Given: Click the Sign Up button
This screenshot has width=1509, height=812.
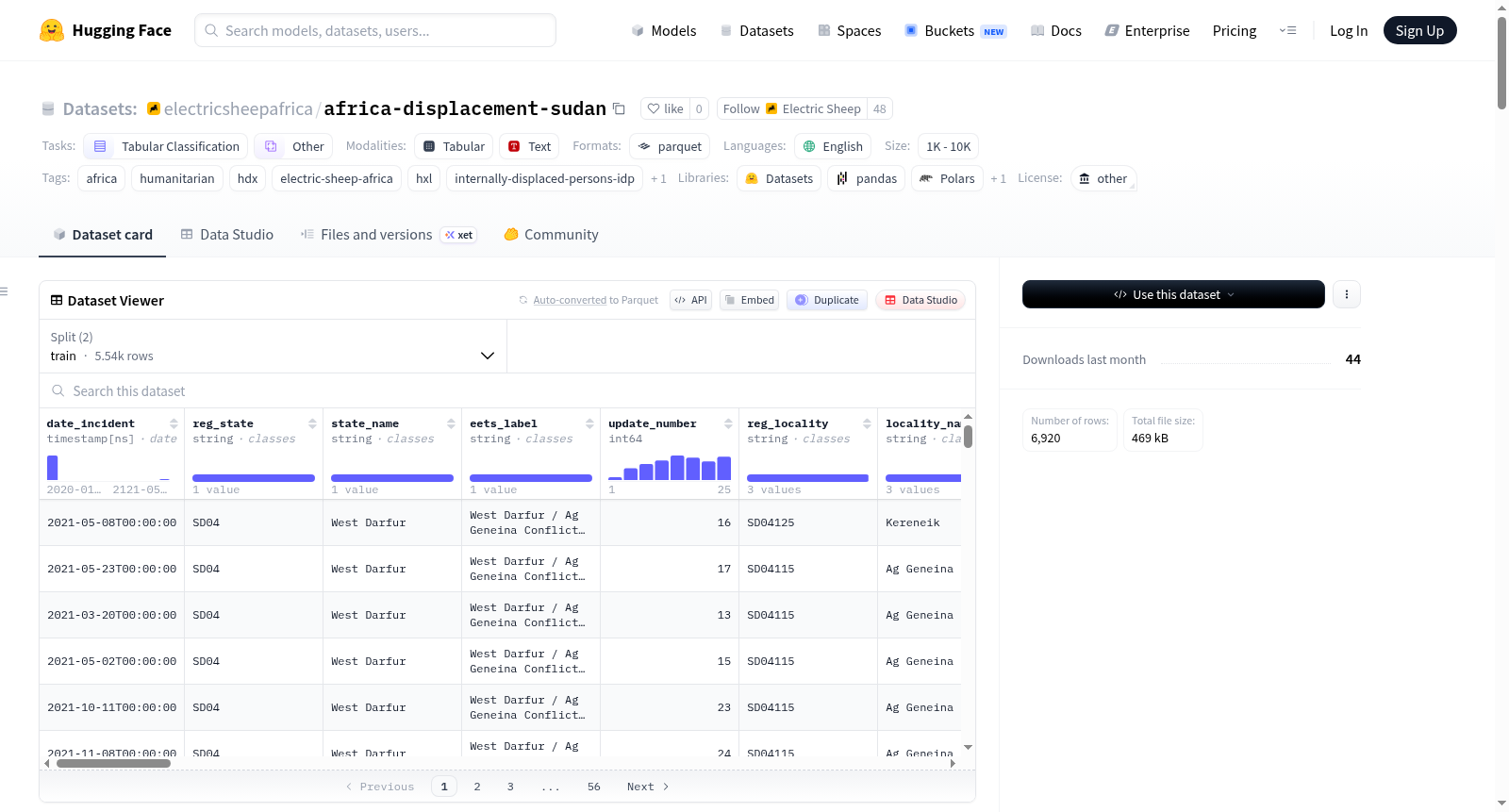Looking at the screenshot, I should 1419,30.
